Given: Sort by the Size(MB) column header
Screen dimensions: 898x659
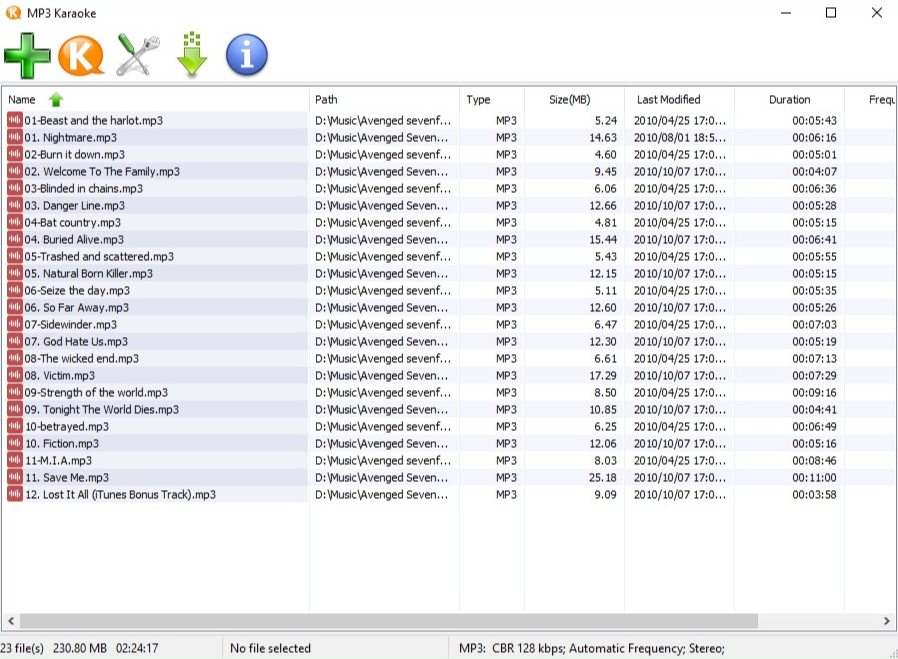Looking at the screenshot, I should (574, 100).
